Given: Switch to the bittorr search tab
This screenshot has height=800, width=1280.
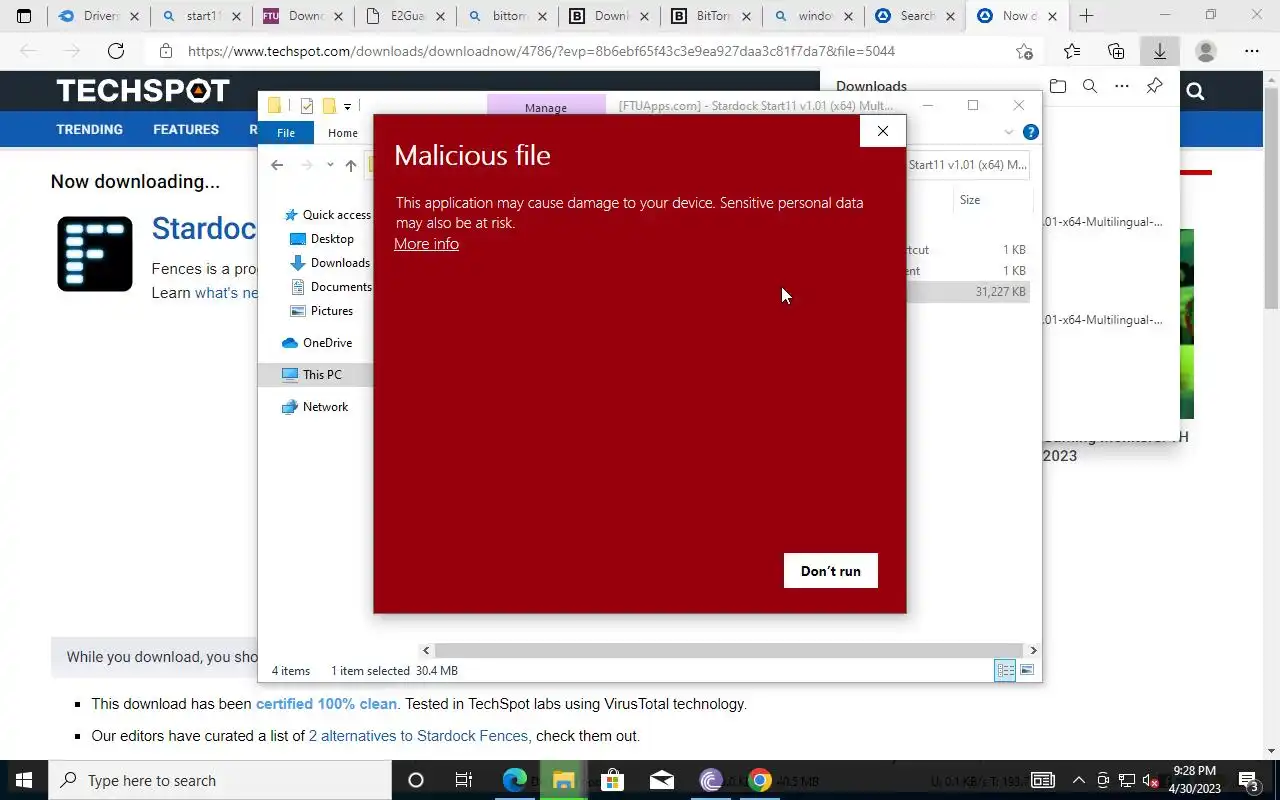Looking at the screenshot, I should pos(508,16).
